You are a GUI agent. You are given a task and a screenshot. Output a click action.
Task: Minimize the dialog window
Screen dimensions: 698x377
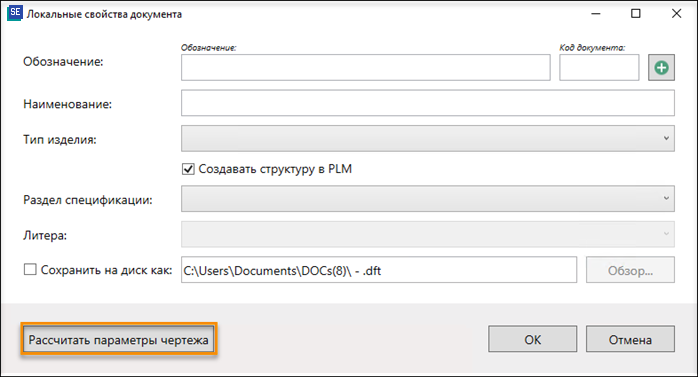(x=596, y=14)
